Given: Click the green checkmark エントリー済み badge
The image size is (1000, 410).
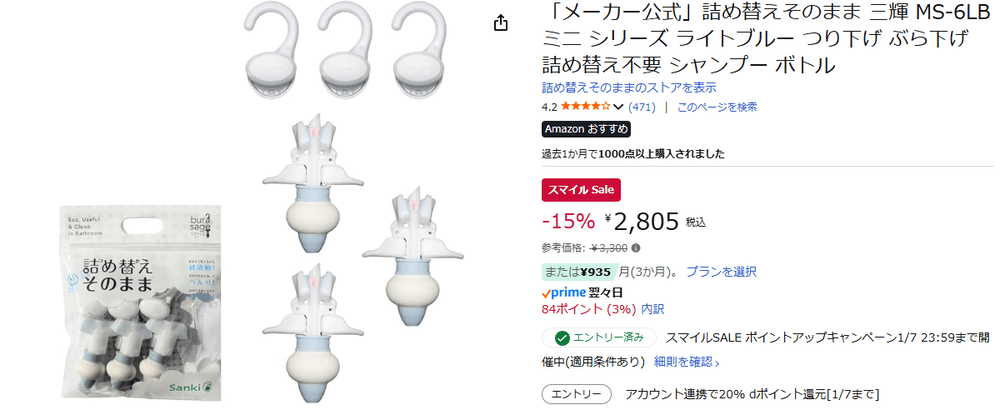Looking at the screenshot, I should 599,337.
